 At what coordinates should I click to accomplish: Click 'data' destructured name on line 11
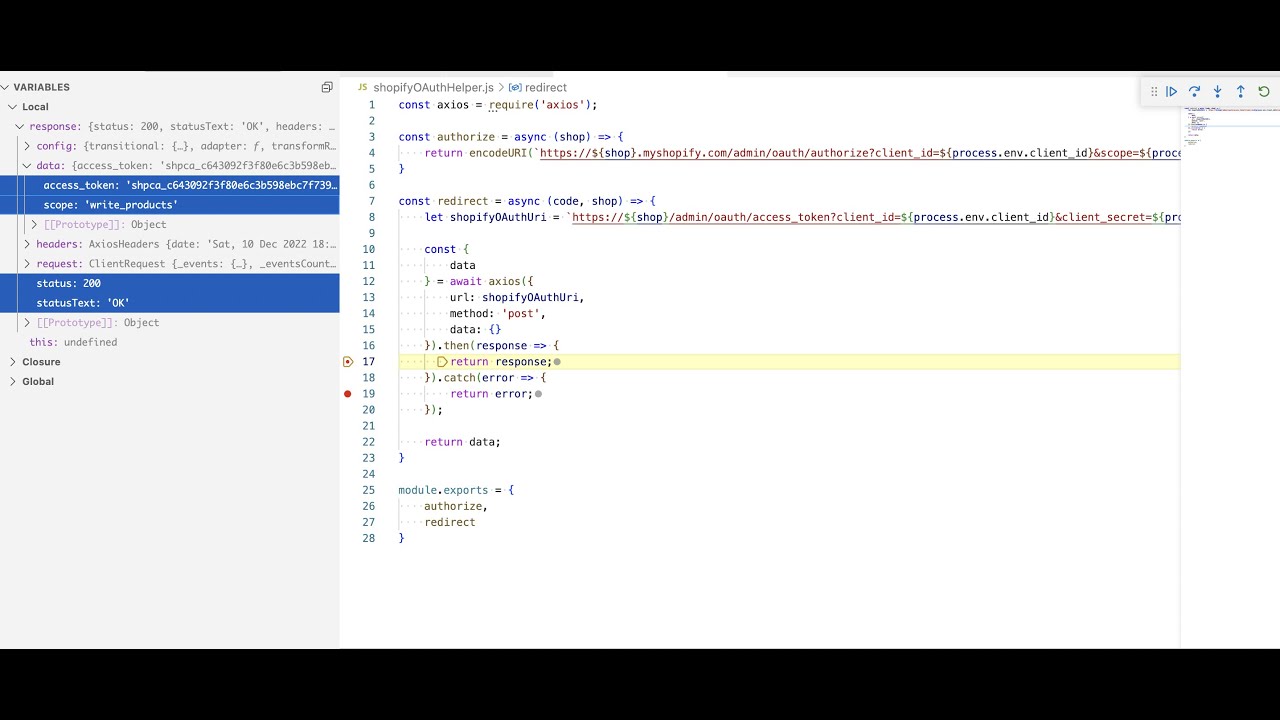click(462, 266)
